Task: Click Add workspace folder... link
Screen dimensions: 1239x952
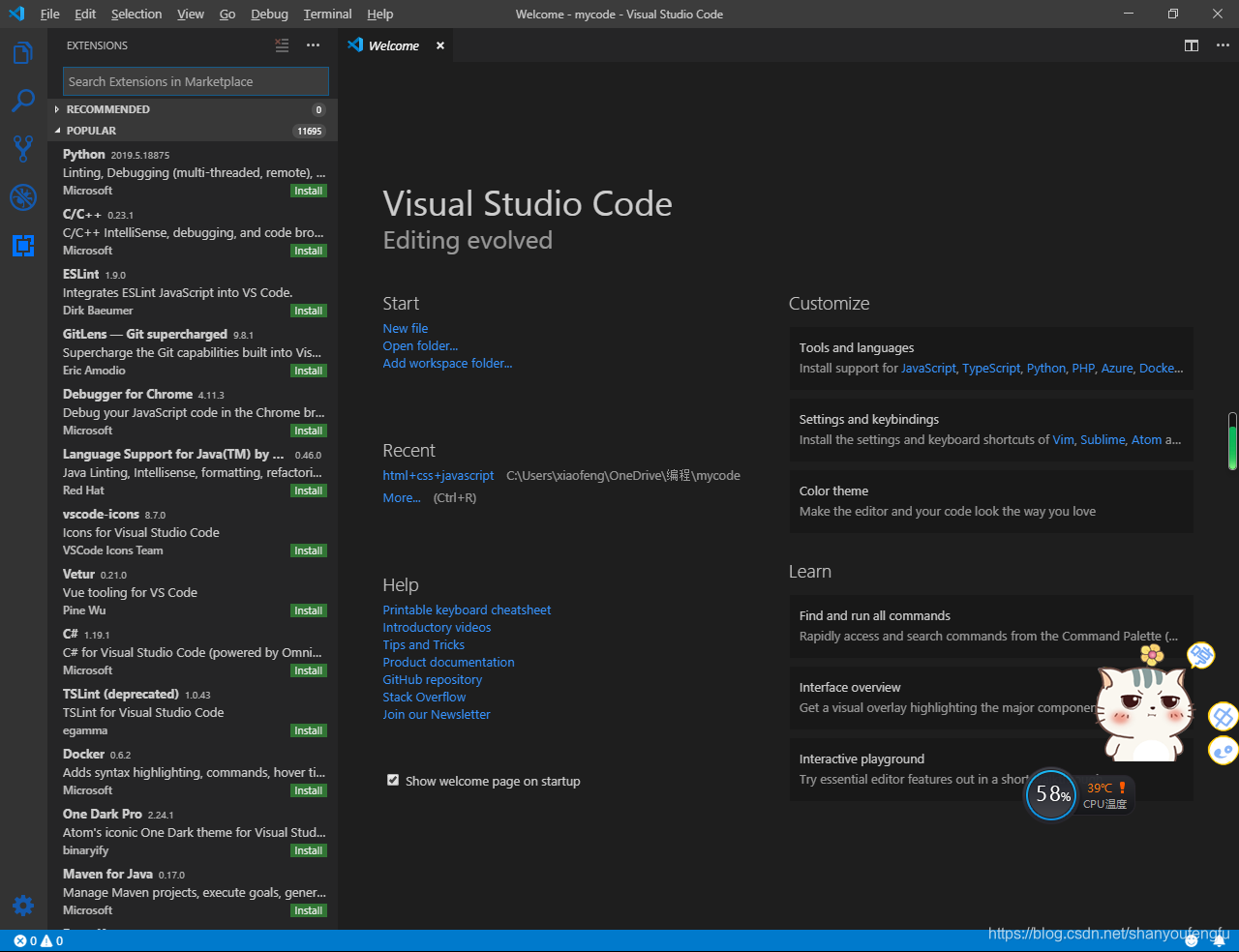Action: pos(447,363)
